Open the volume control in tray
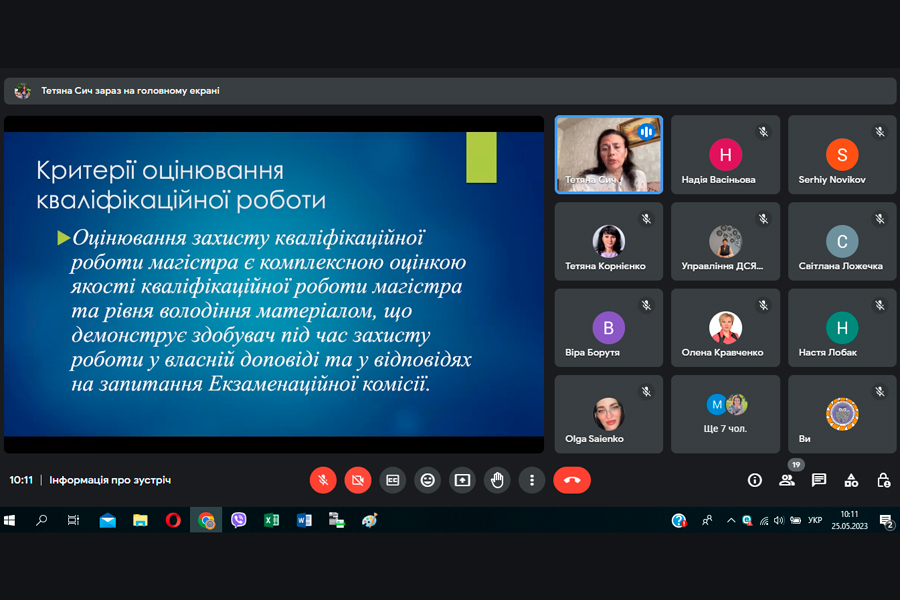The height and width of the screenshot is (600, 900). 779,520
